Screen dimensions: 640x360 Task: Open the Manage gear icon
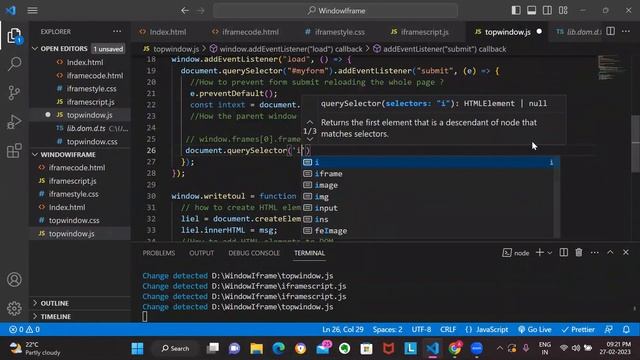[x=14, y=308]
